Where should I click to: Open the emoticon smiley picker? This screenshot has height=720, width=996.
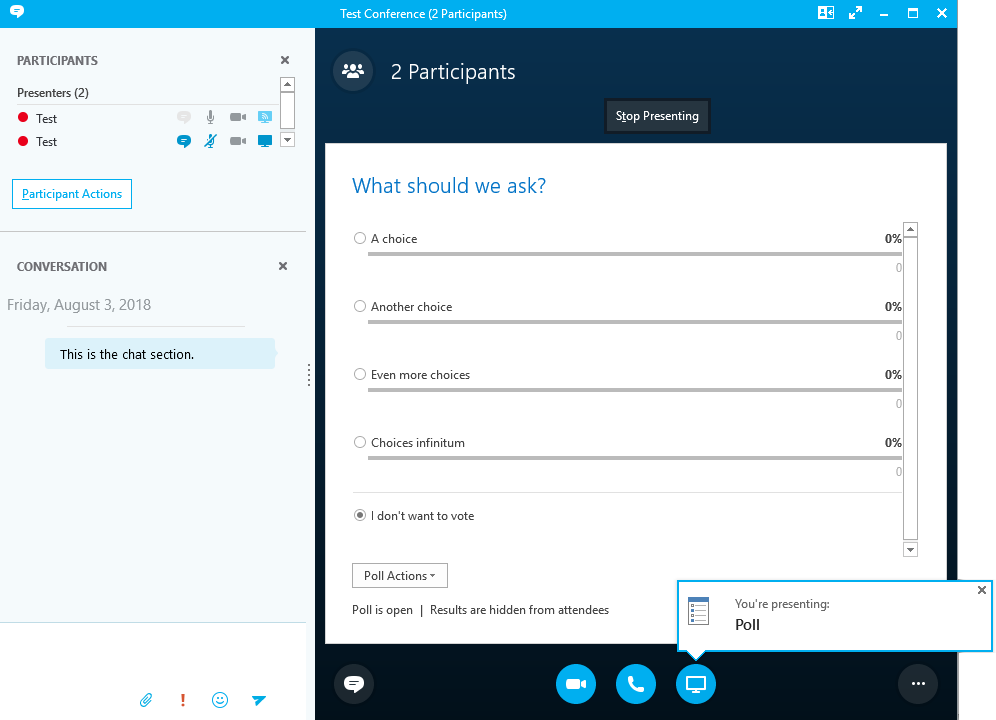[220, 700]
